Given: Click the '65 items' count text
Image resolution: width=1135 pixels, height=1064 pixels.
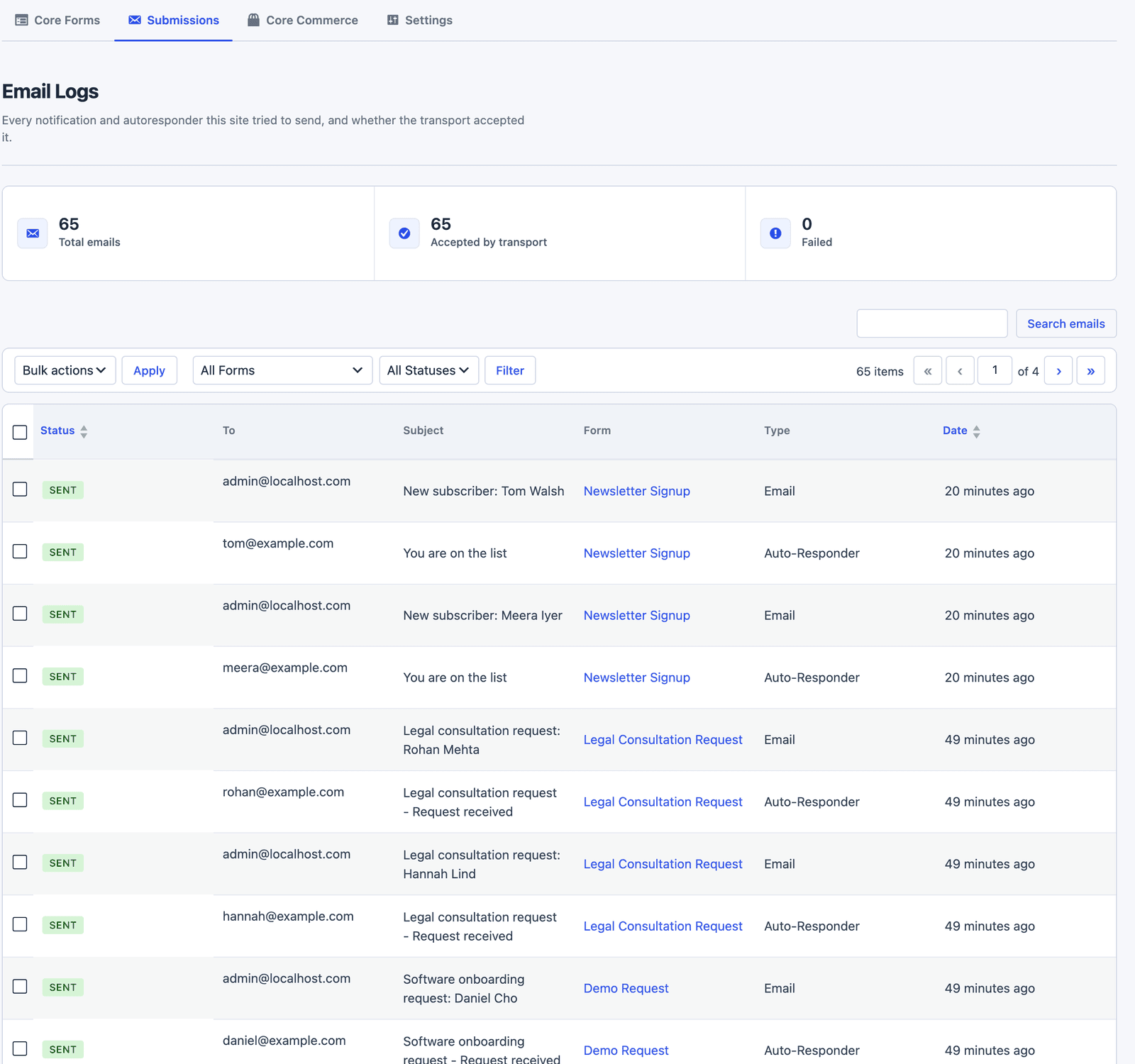Looking at the screenshot, I should pyautogui.click(x=880, y=372).
